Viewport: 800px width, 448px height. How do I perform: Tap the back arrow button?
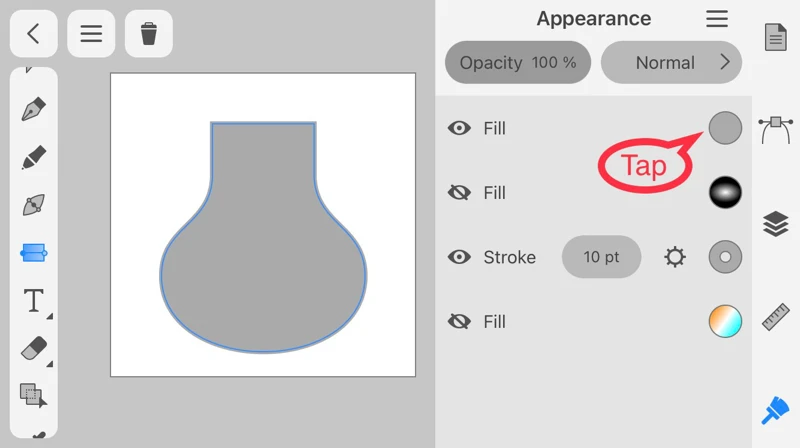coord(34,34)
